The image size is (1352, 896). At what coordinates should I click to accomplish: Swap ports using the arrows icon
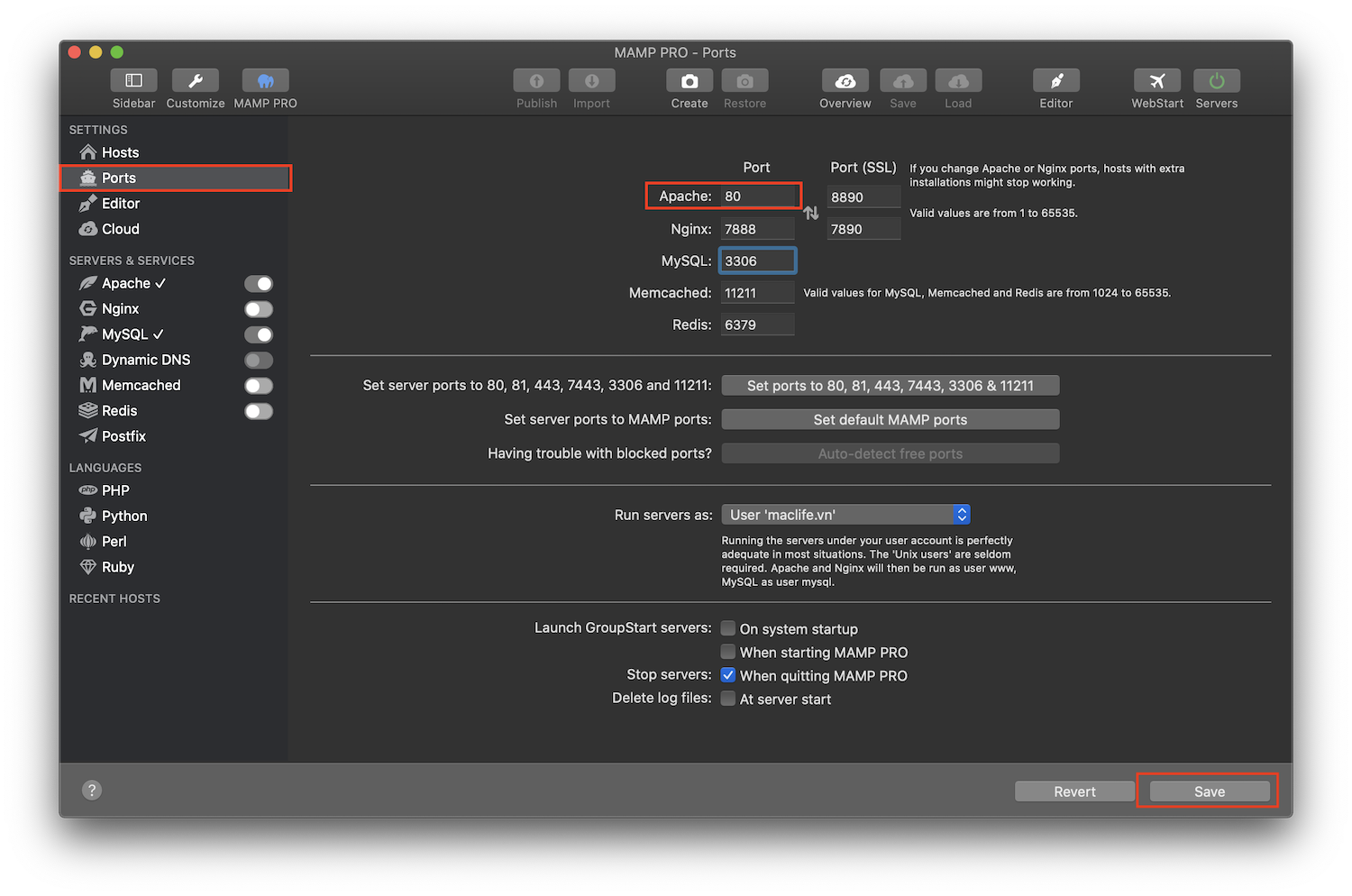(x=811, y=213)
